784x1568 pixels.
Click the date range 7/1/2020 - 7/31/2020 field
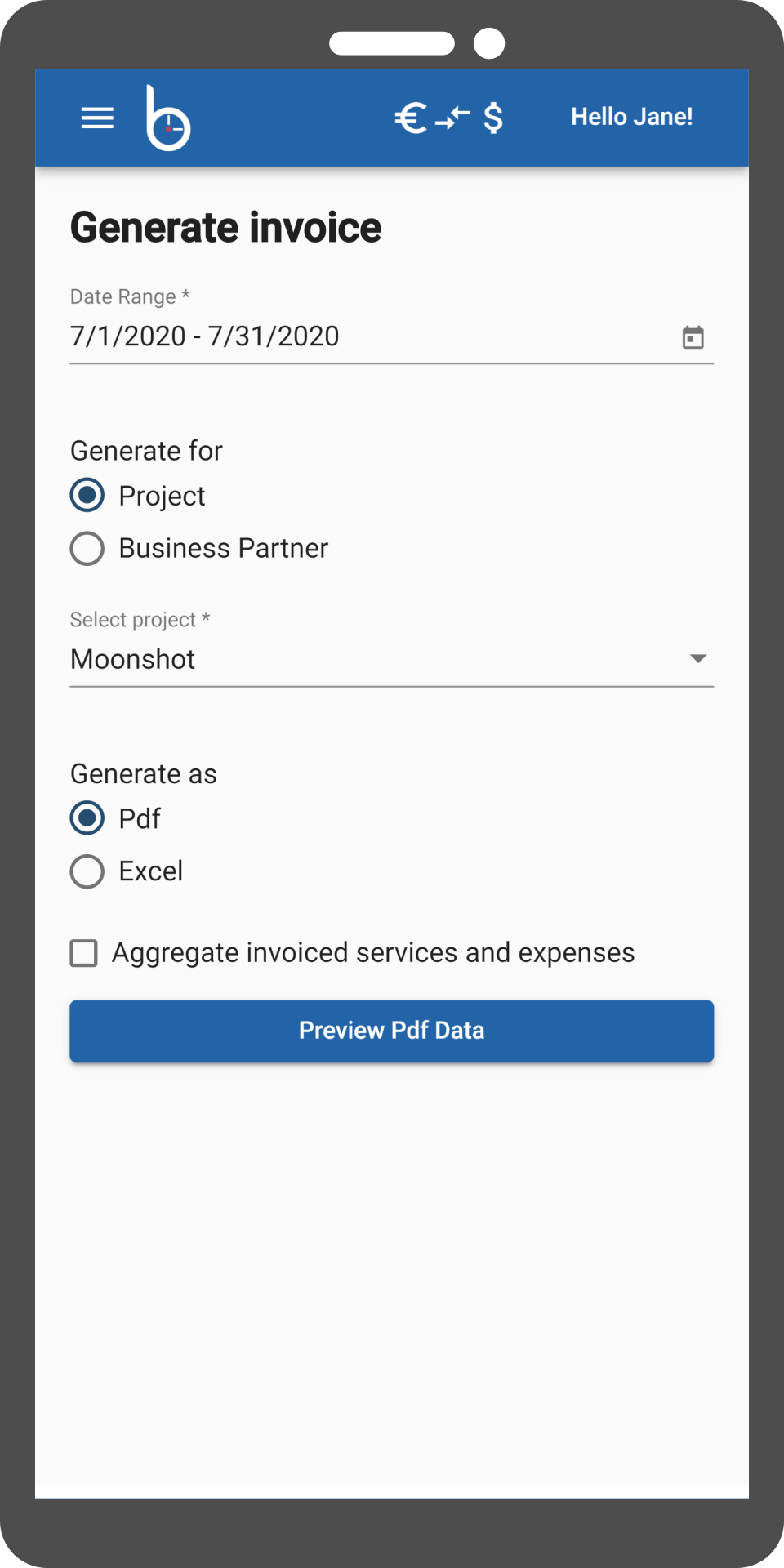tap(392, 336)
